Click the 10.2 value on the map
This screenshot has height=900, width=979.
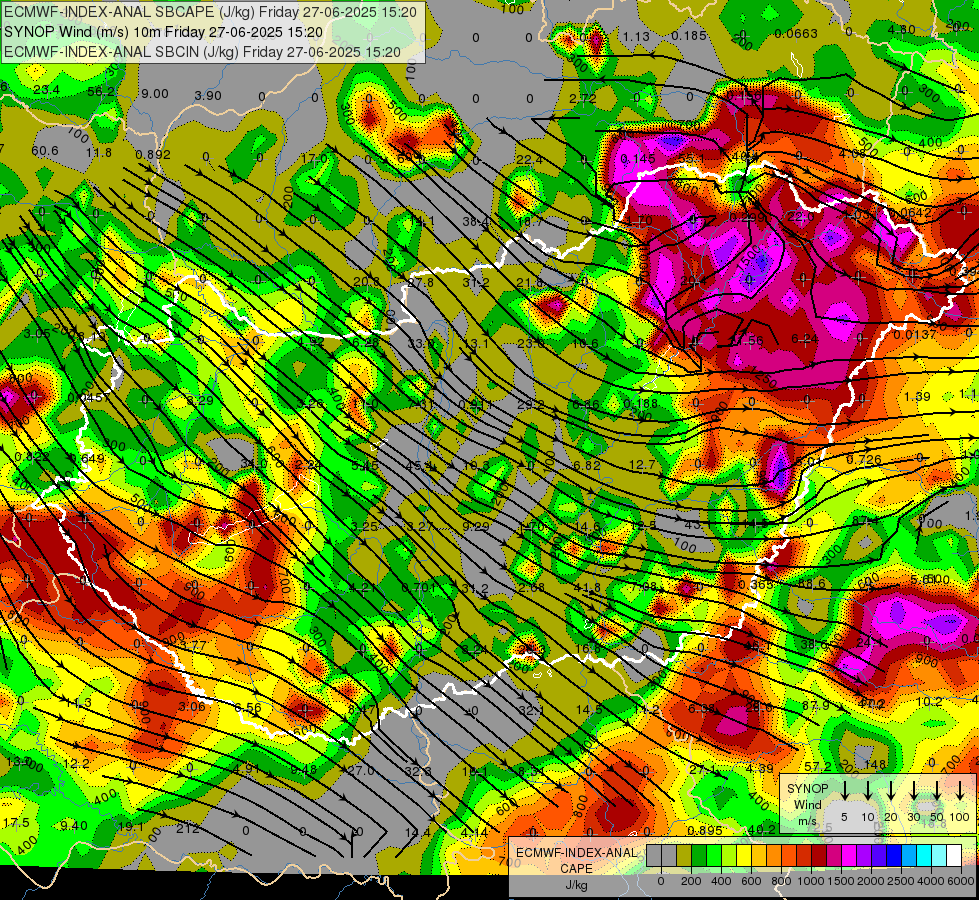point(929,701)
